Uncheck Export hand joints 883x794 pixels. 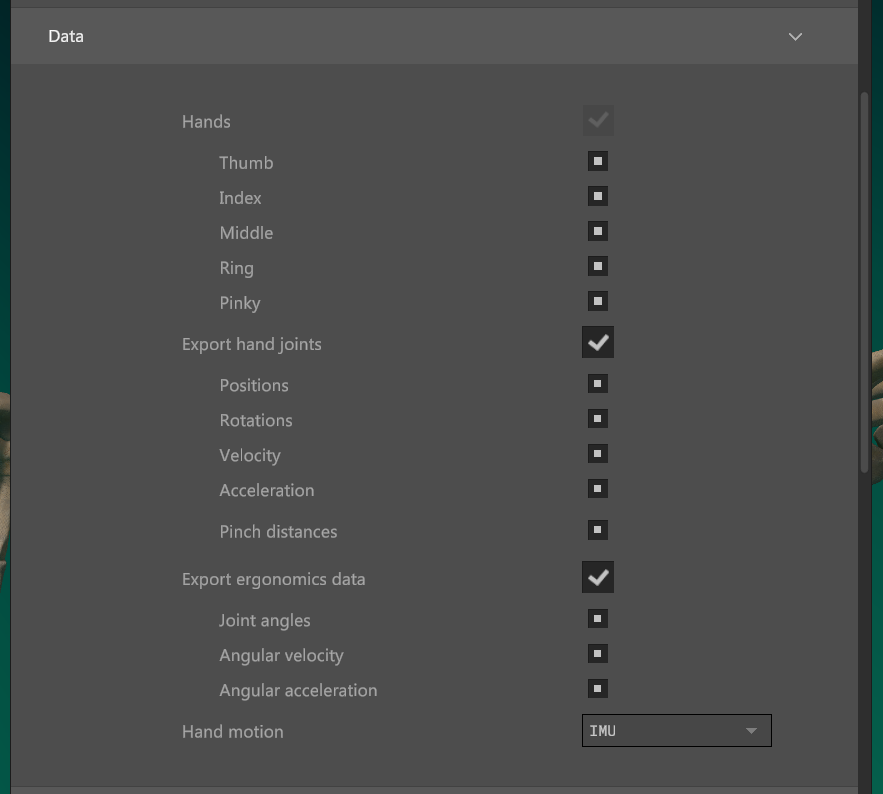(598, 342)
